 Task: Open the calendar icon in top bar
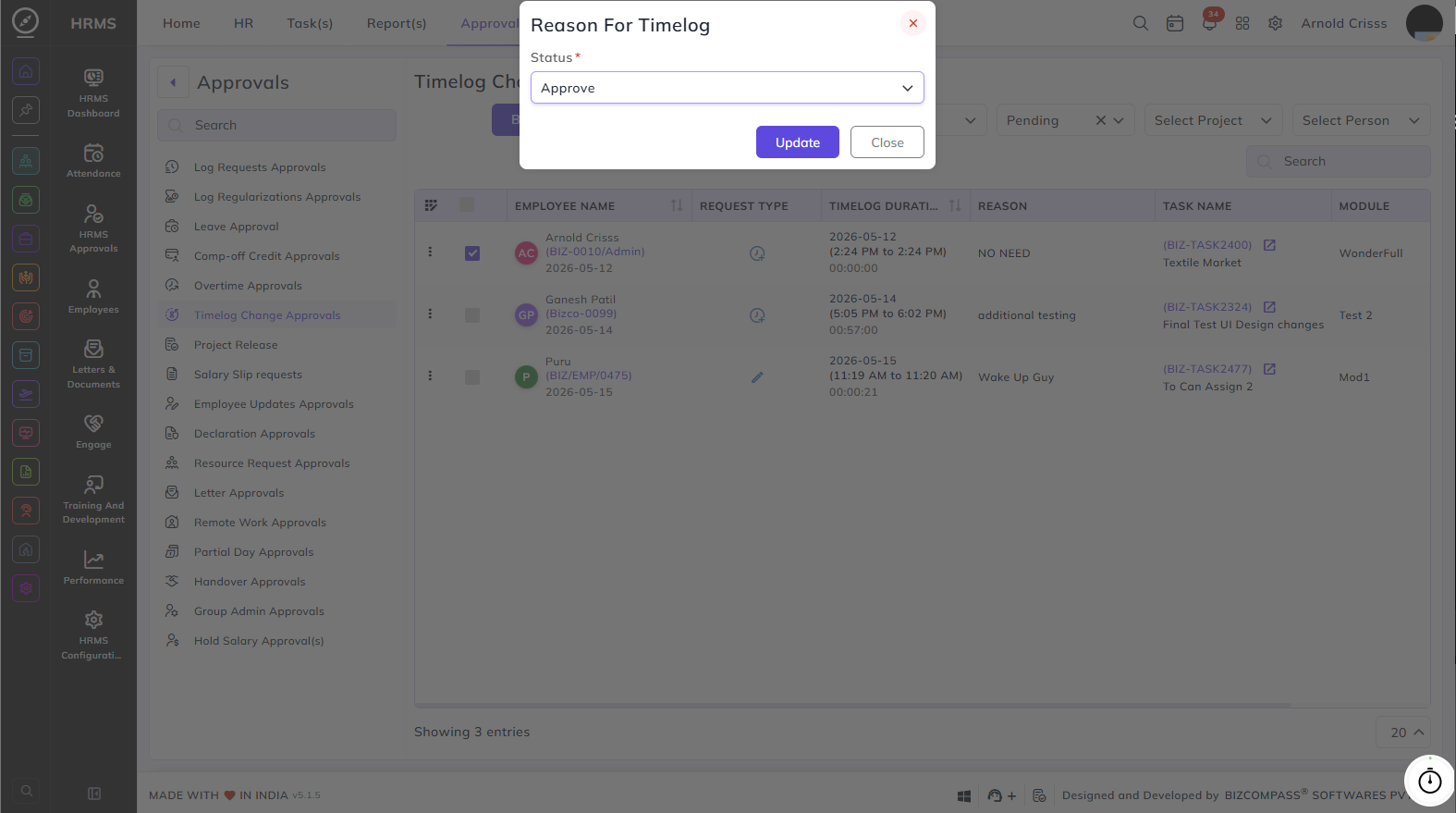tap(1175, 23)
